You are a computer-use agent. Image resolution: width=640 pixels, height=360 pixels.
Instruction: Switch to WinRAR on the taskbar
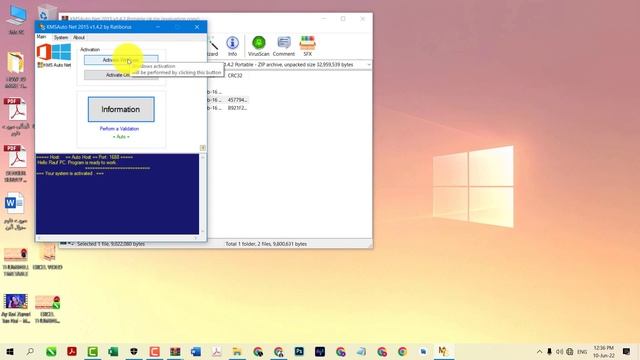(x=175, y=351)
